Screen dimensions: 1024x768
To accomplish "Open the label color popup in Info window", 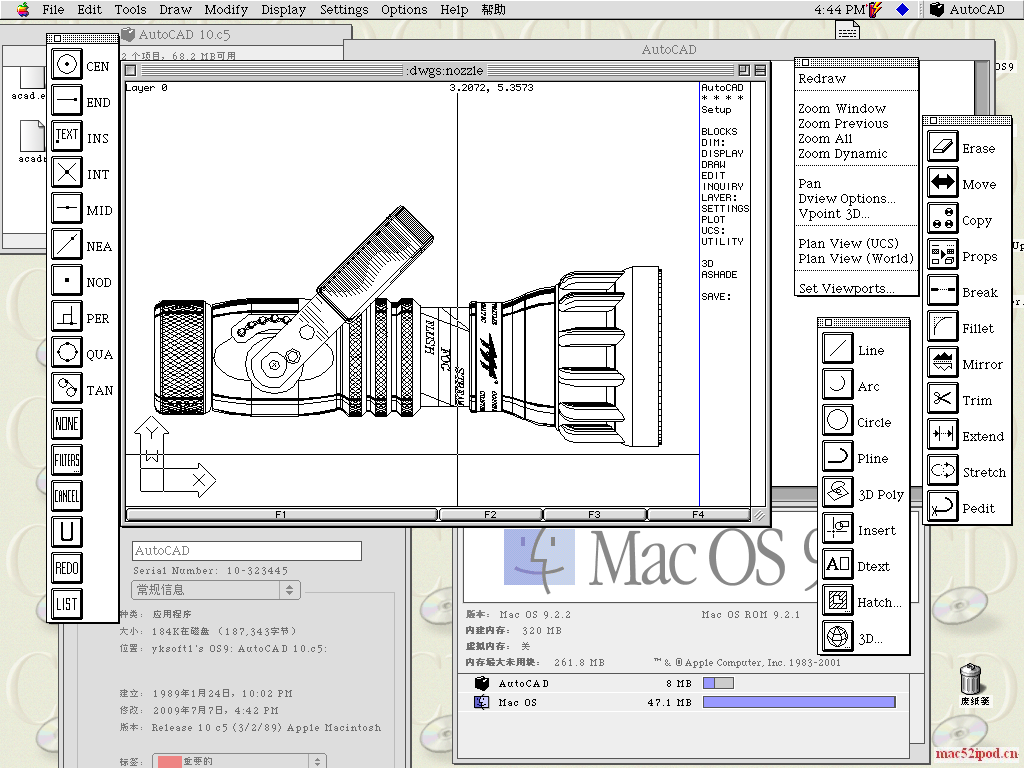I will coord(239,761).
